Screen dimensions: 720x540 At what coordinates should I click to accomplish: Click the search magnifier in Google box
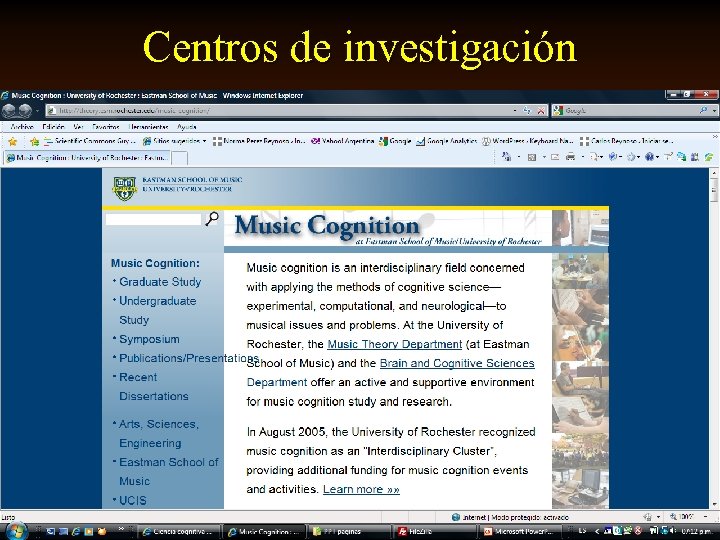pyautogui.click(x=703, y=110)
